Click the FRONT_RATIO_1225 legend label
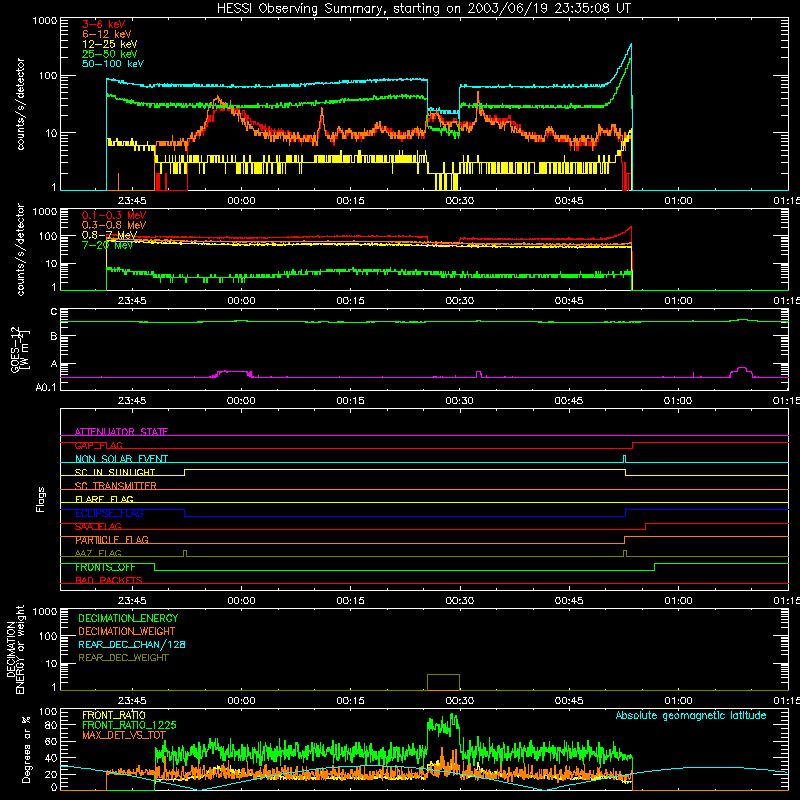Screen dimensions: 800x800 (x=129, y=725)
